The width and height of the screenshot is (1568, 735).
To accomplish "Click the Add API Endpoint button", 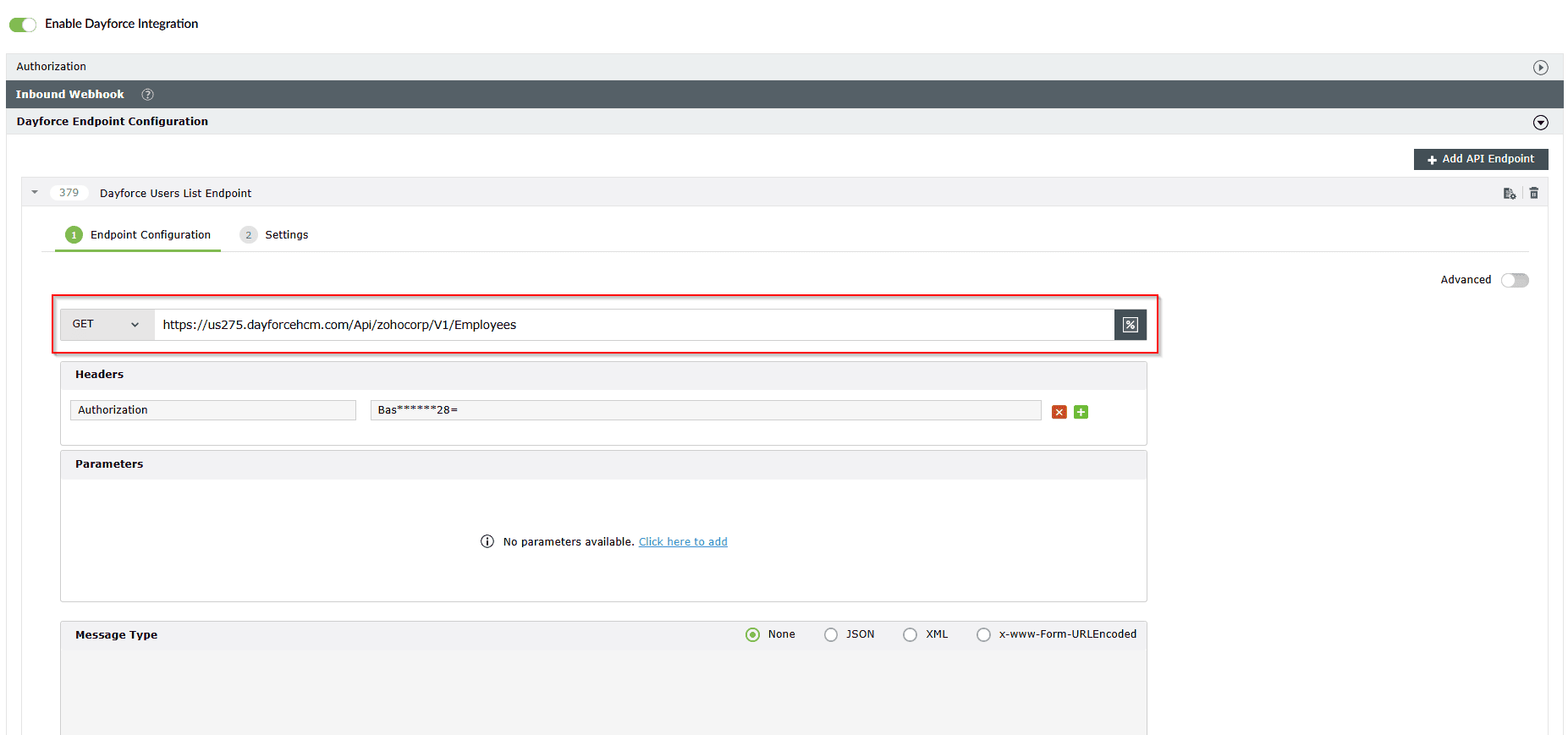I will [x=1480, y=159].
